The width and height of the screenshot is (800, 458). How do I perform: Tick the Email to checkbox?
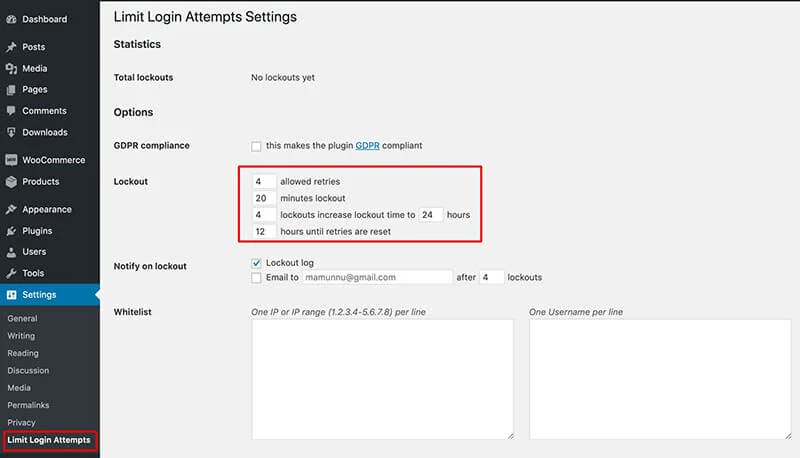[x=257, y=277]
